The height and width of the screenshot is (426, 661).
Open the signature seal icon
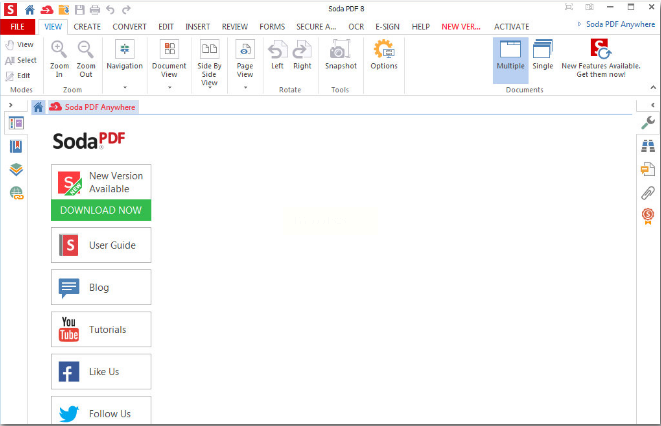coord(648,216)
